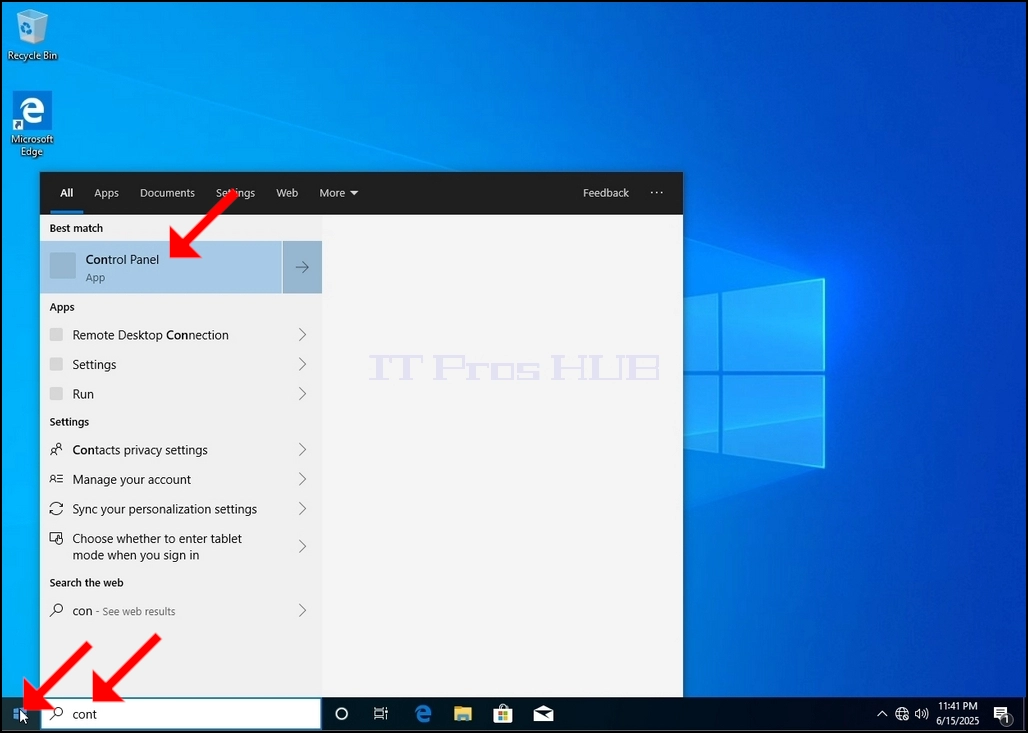Expand tablet mode setting chevron
This screenshot has height=733, width=1028.
click(x=302, y=546)
